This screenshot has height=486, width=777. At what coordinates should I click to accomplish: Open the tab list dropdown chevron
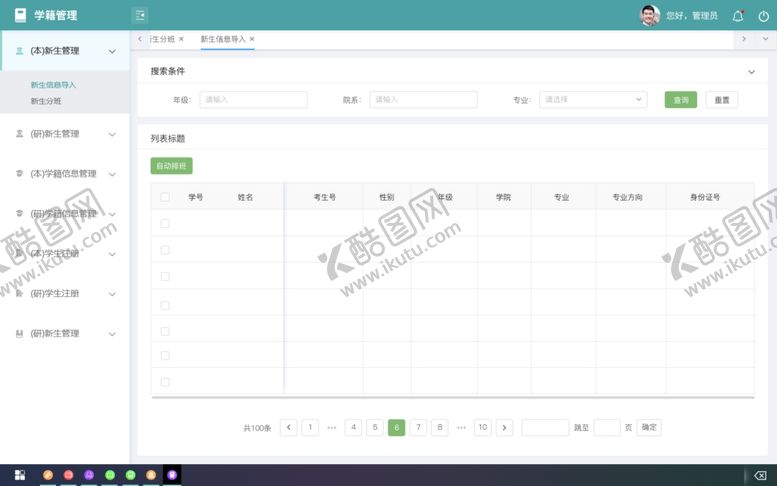click(x=765, y=39)
